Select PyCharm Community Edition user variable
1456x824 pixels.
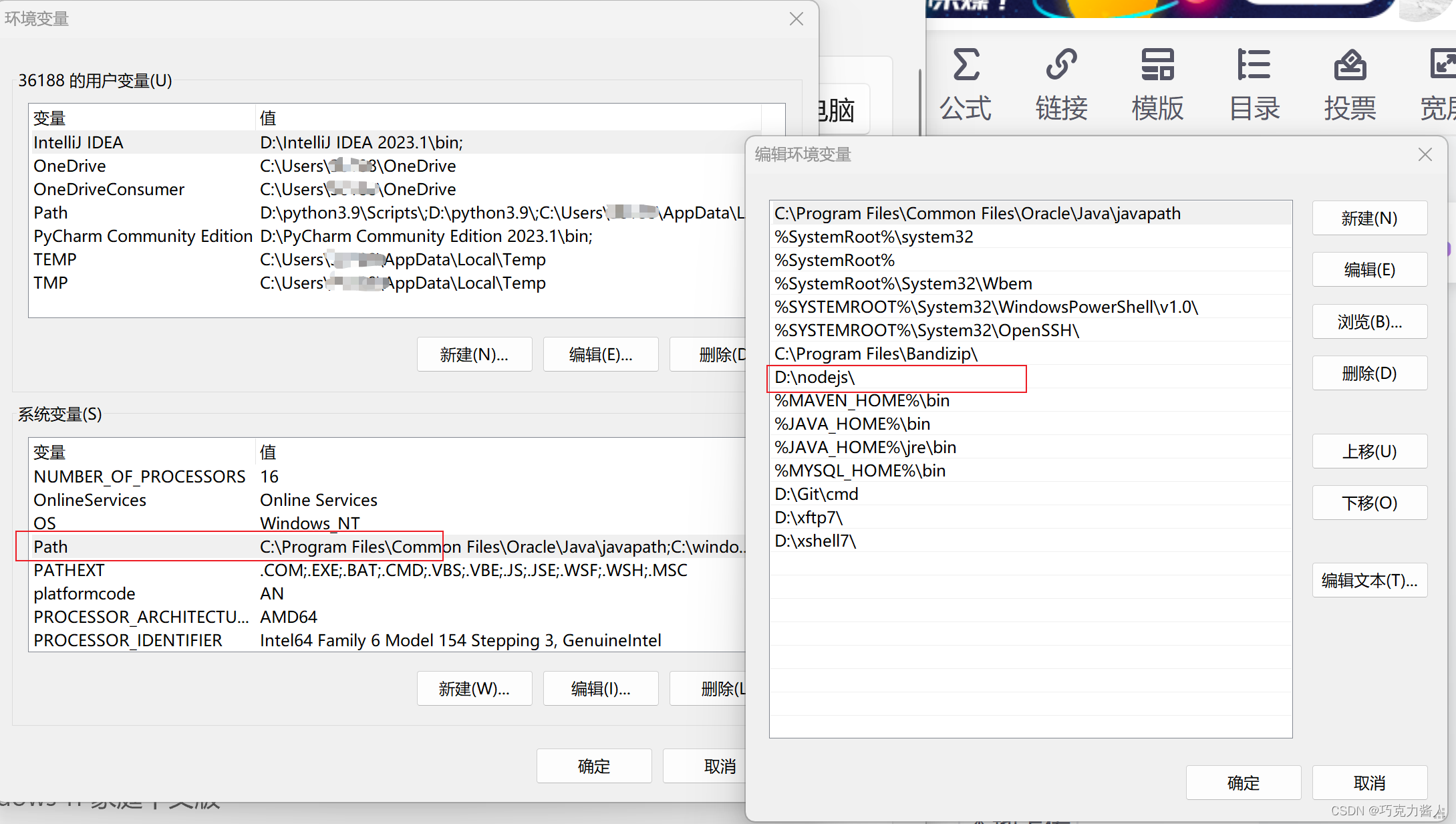pos(142,236)
